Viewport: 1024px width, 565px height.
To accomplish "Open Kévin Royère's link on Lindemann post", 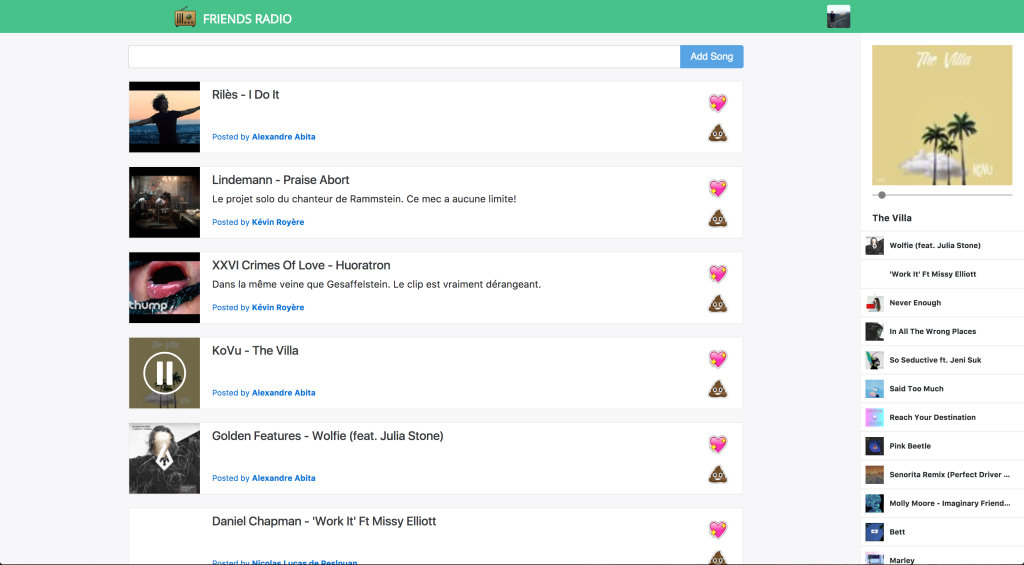I will 277,222.
